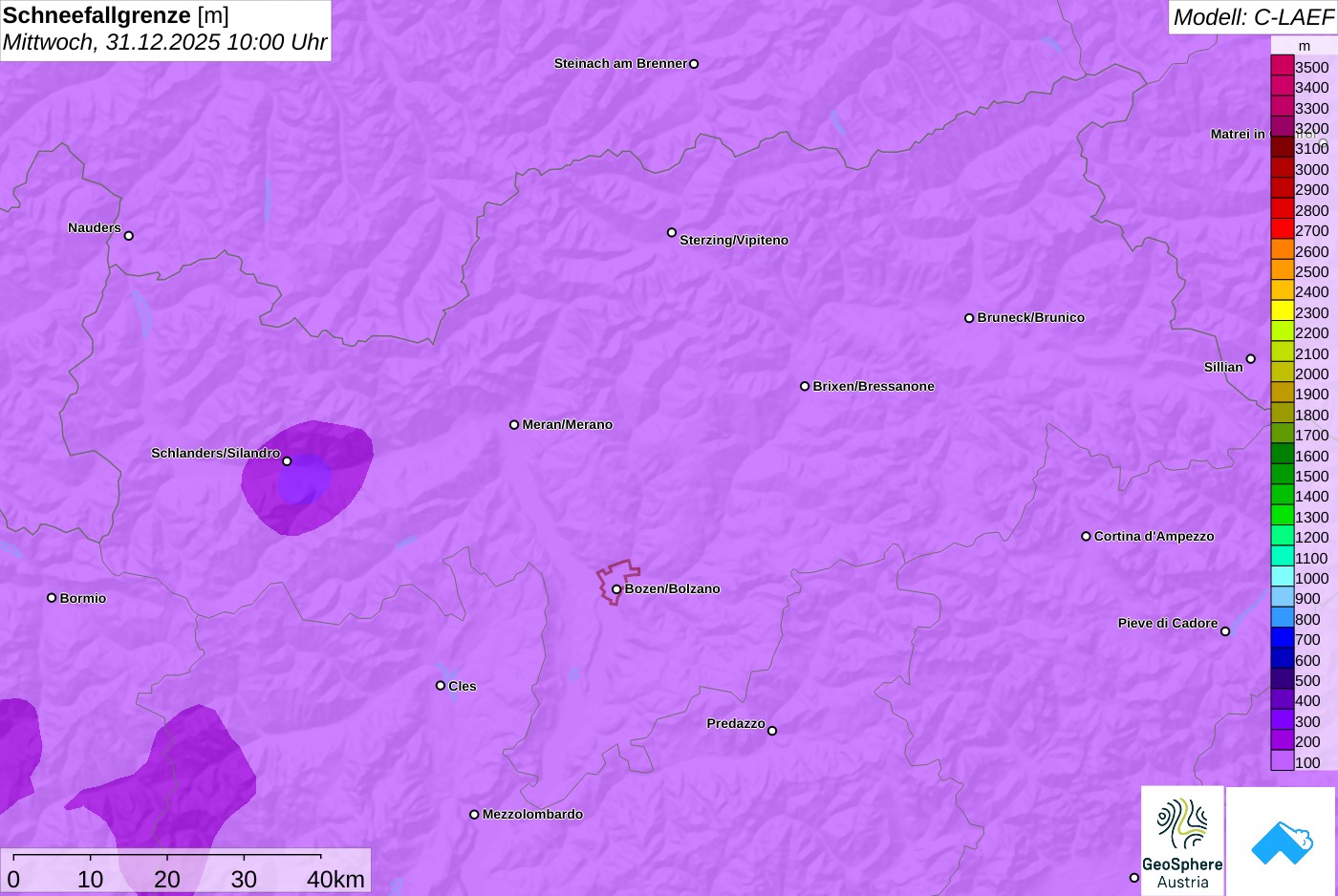This screenshot has width=1338, height=896.
Task: Click the Schlanders/Silandro city marker
Action: pos(287,461)
